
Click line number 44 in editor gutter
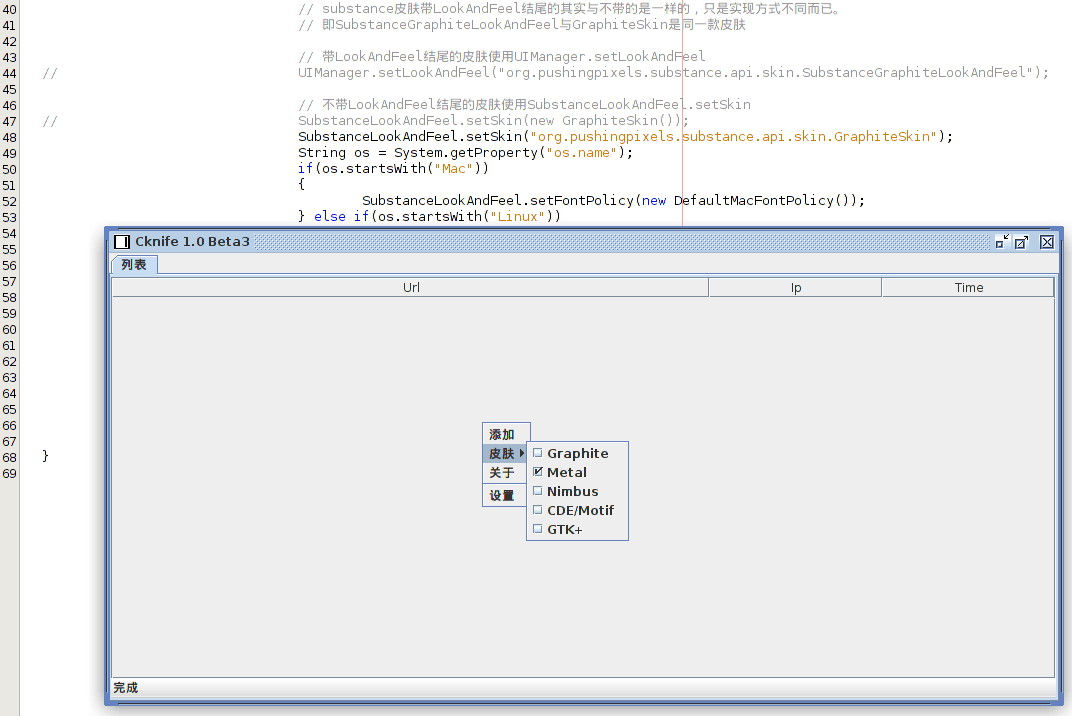[x=9, y=73]
